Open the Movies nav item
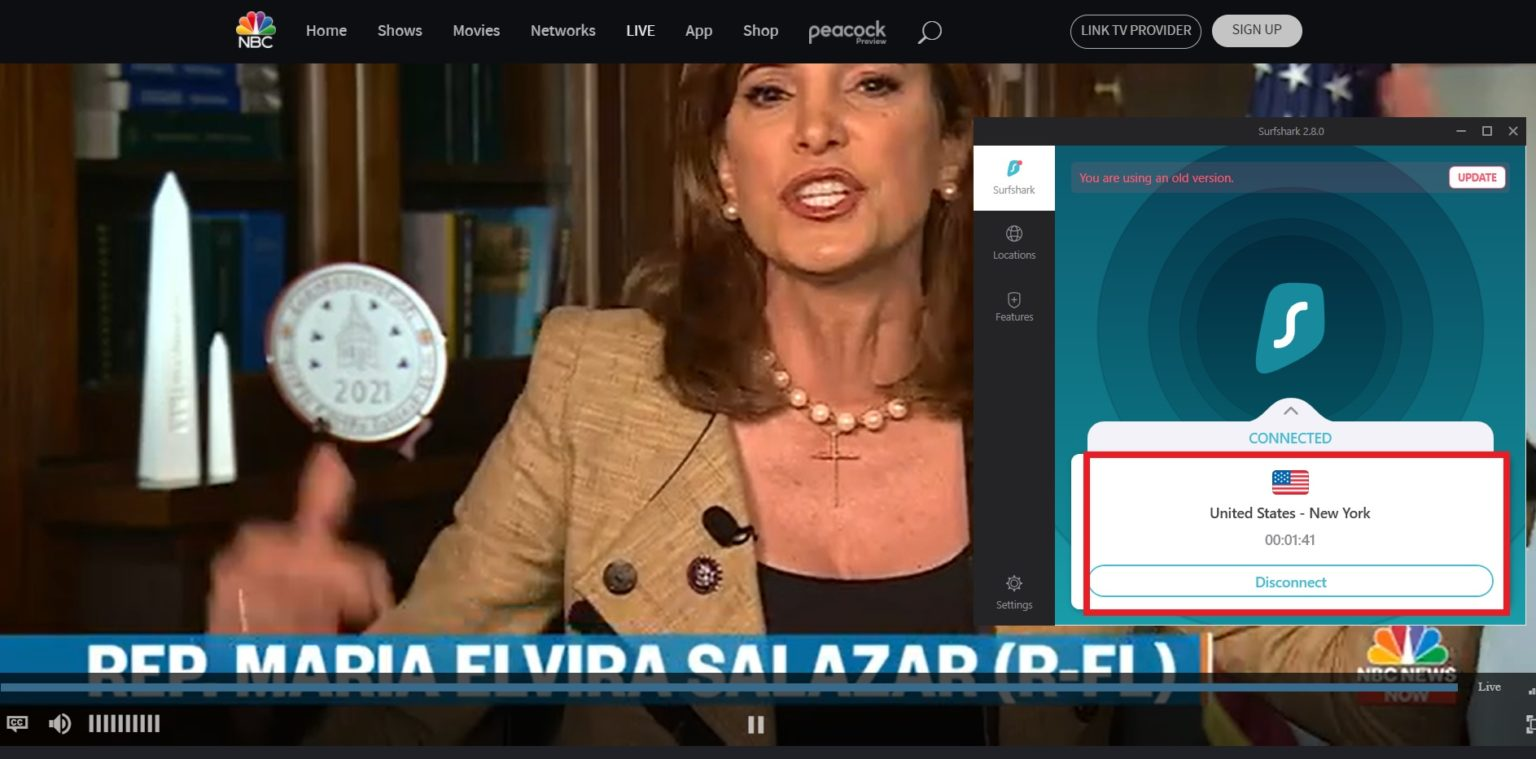The height and width of the screenshot is (759, 1536). 476,31
